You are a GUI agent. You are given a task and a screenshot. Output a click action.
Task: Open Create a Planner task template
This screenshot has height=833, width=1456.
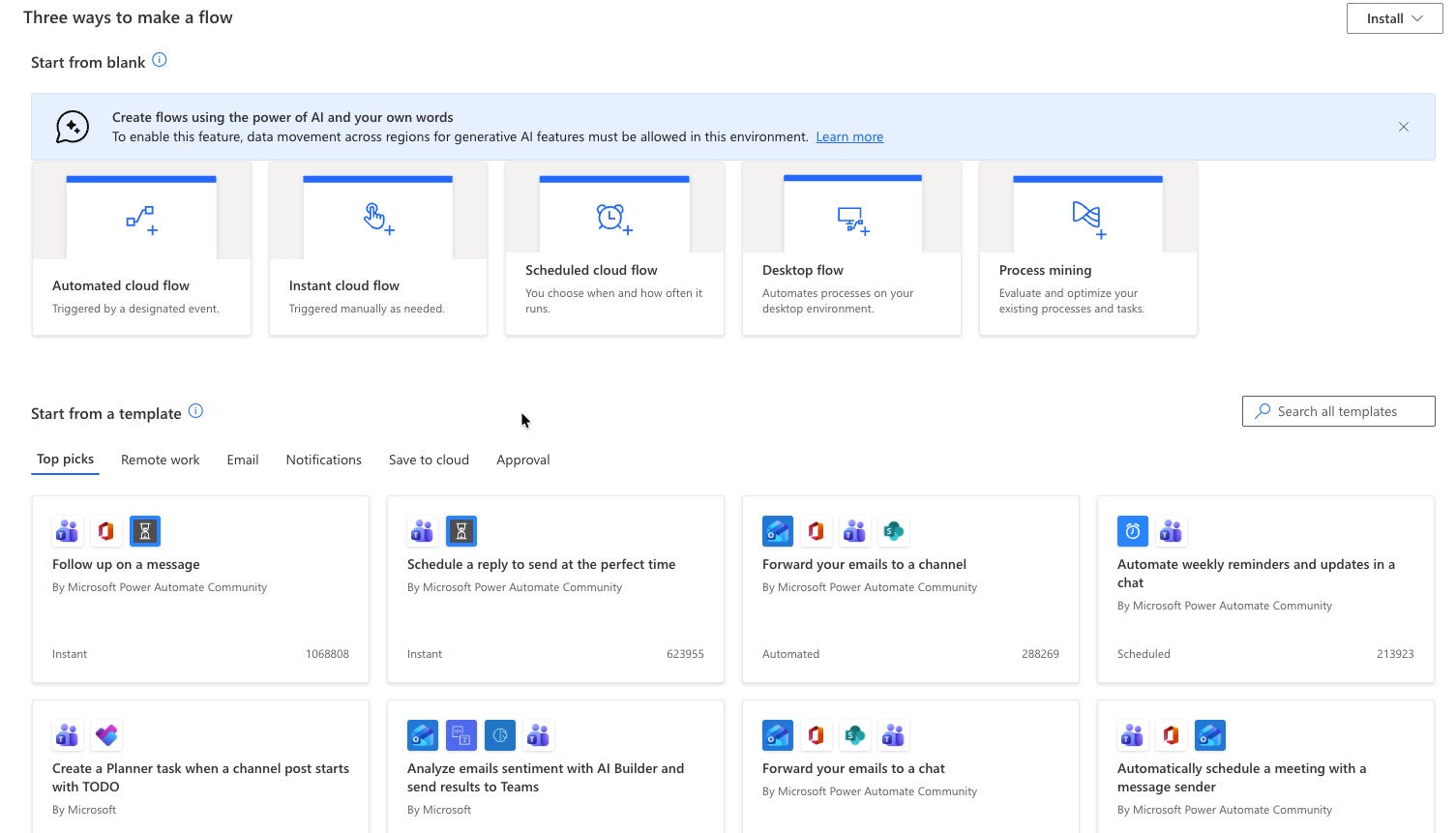point(200,777)
